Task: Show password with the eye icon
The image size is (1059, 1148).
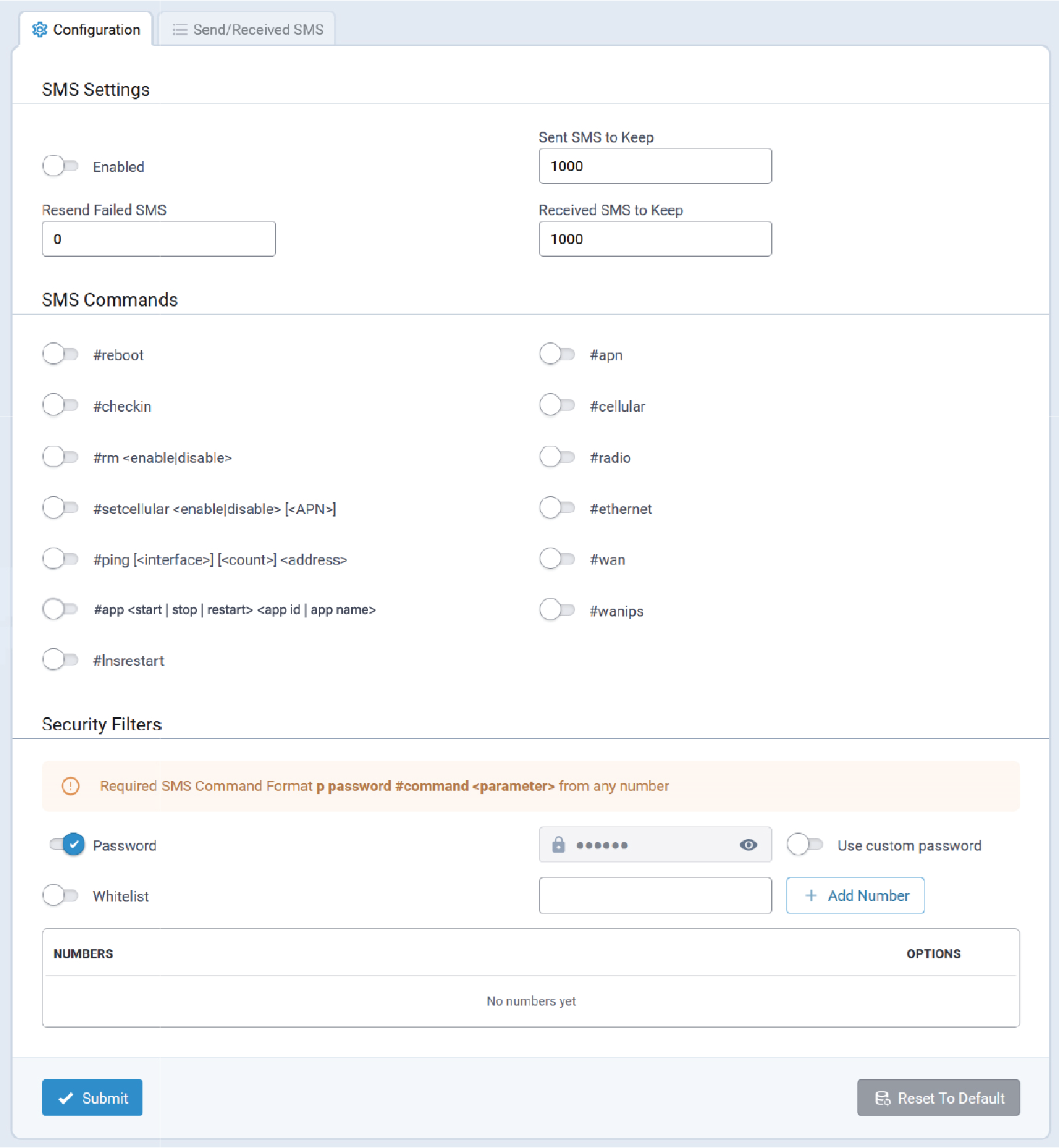Action: click(x=748, y=845)
